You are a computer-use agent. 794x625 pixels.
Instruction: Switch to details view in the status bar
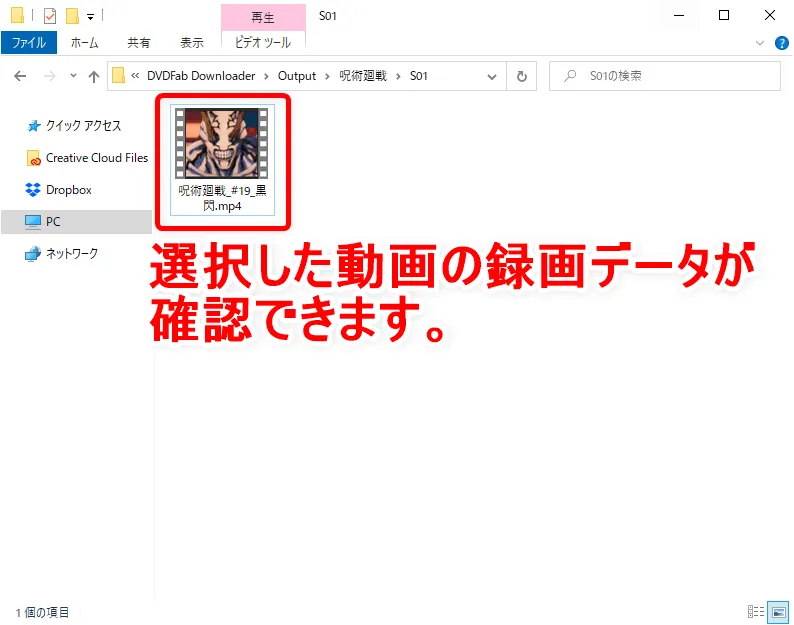click(756, 612)
